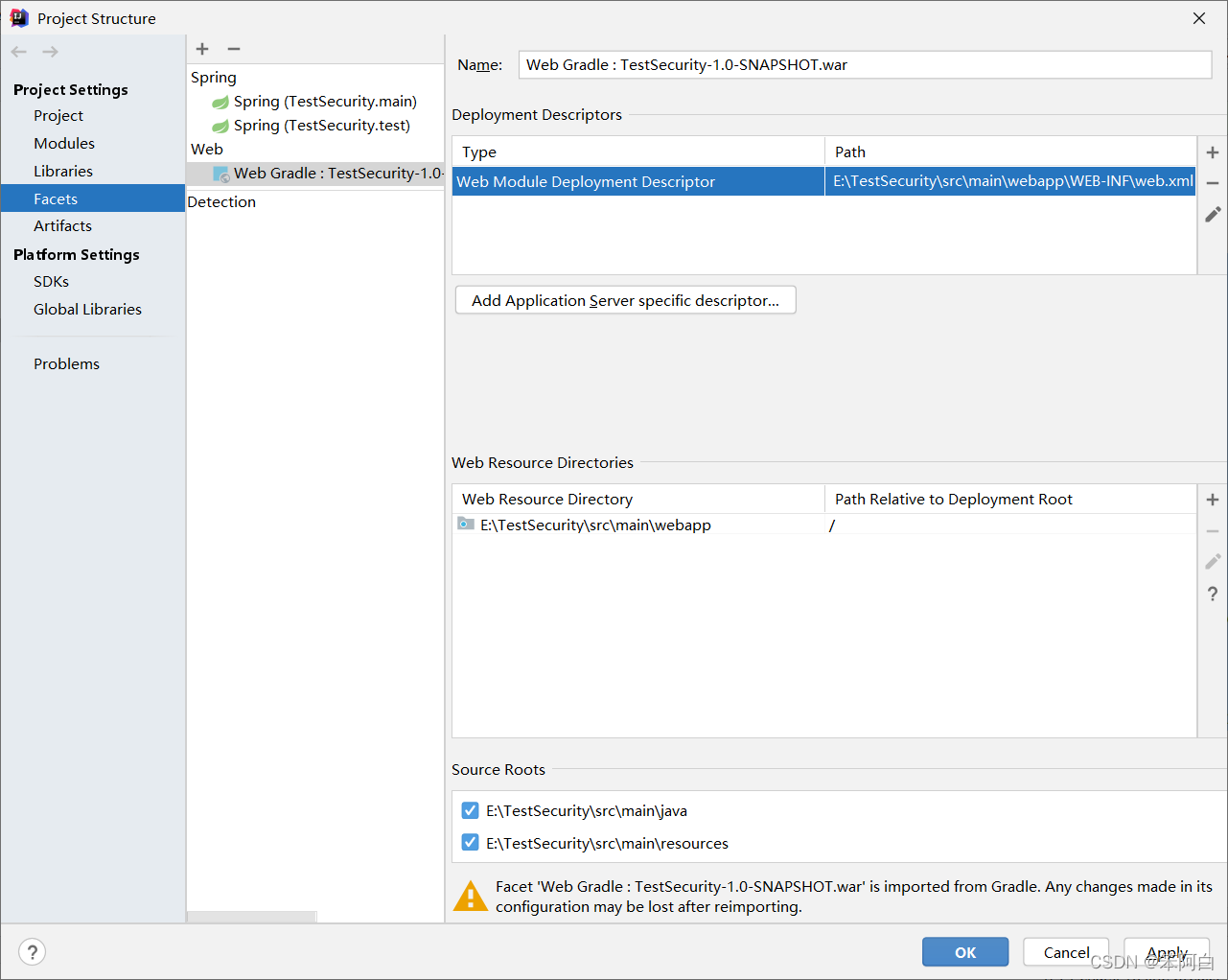Open help for web resource directories
This screenshot has width=1228, height=980.
(x=1213, y=595)
